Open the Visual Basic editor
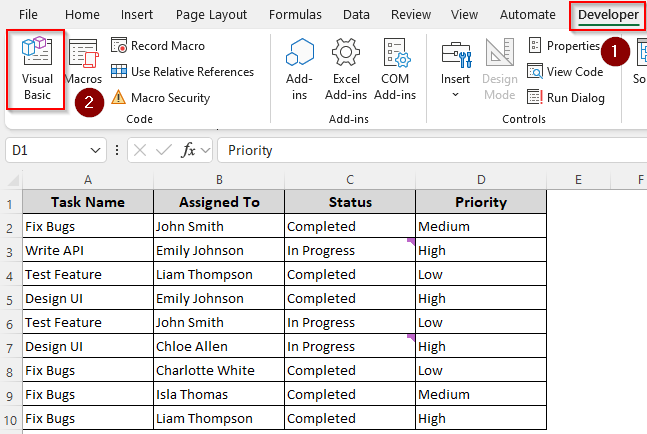The width and height of the screenshot is (647, 434). tap(37, 69)
